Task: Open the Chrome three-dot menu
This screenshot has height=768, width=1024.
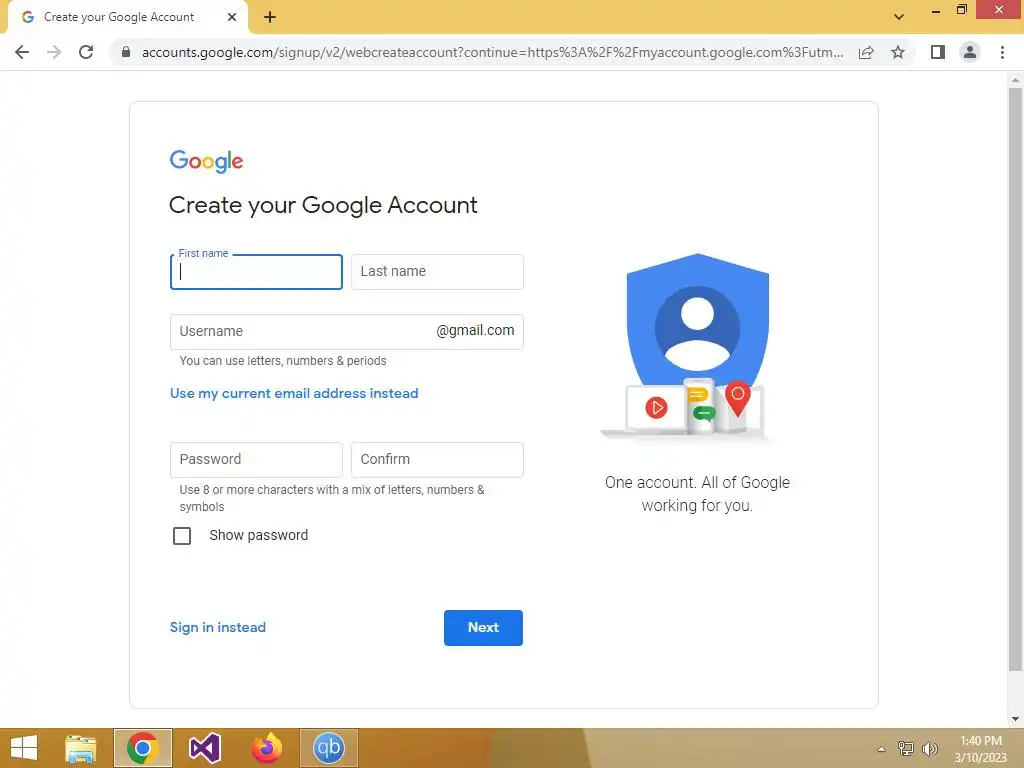Action: [x=1002, y=52]
